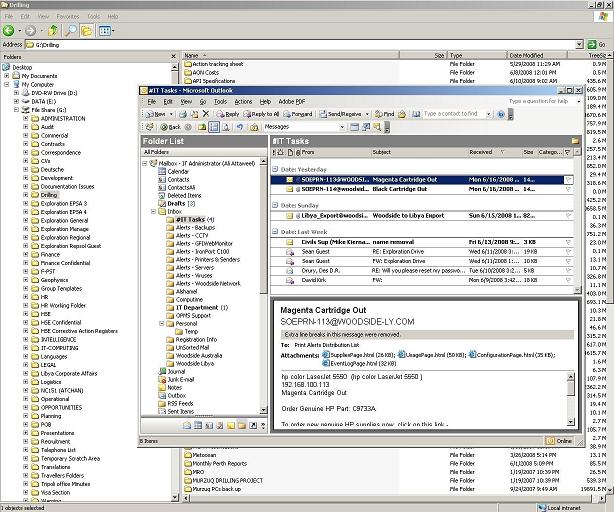Open the Outlook Tools menu
The image size is (614, 512).
220,102
